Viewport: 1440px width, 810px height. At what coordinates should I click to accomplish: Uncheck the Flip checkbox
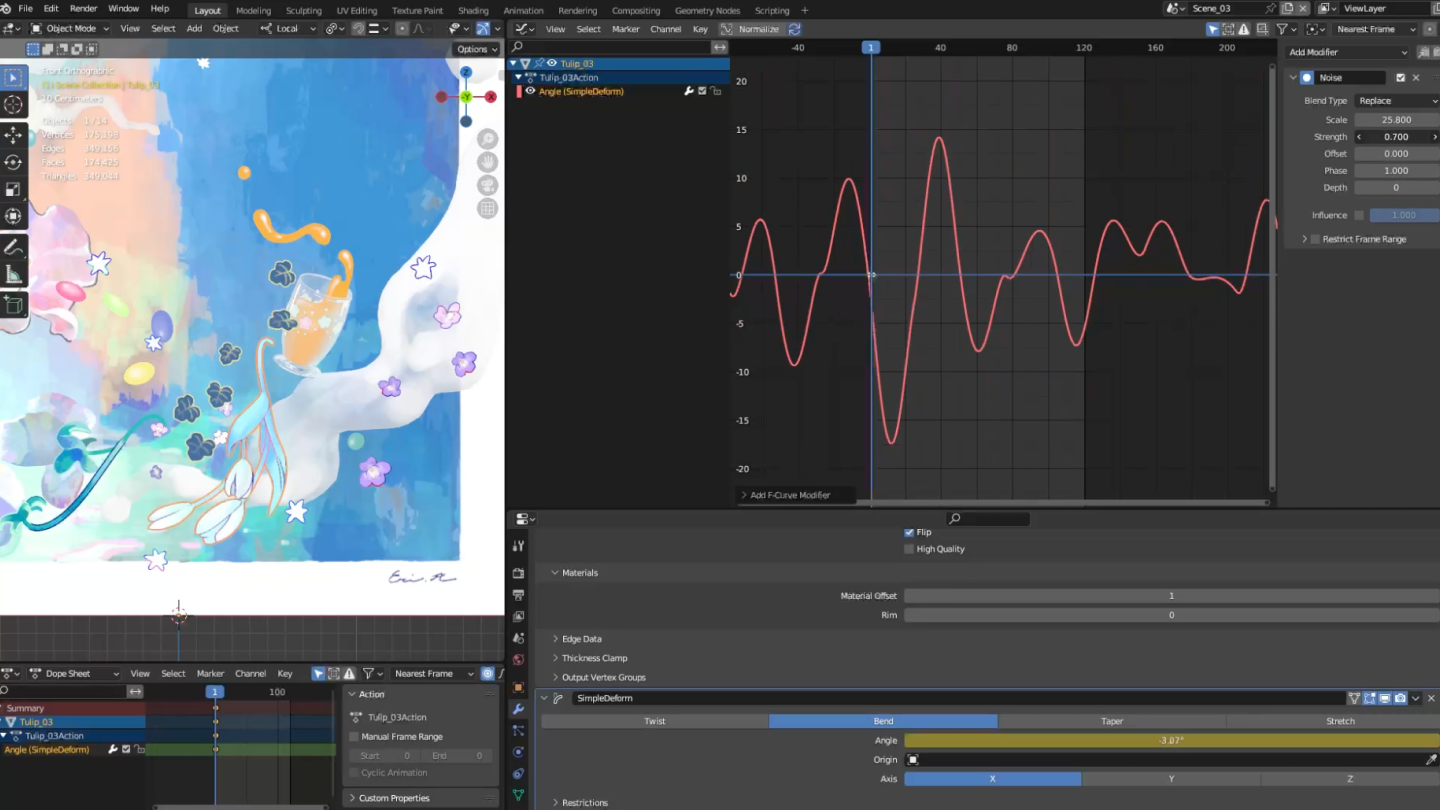[909, 532]
